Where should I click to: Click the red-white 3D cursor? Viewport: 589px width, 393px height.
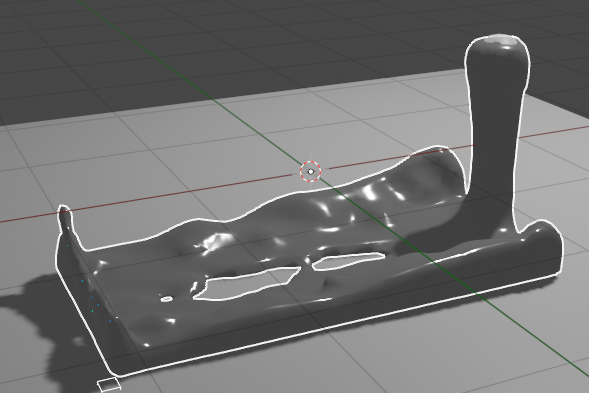(x=311, y=171)
